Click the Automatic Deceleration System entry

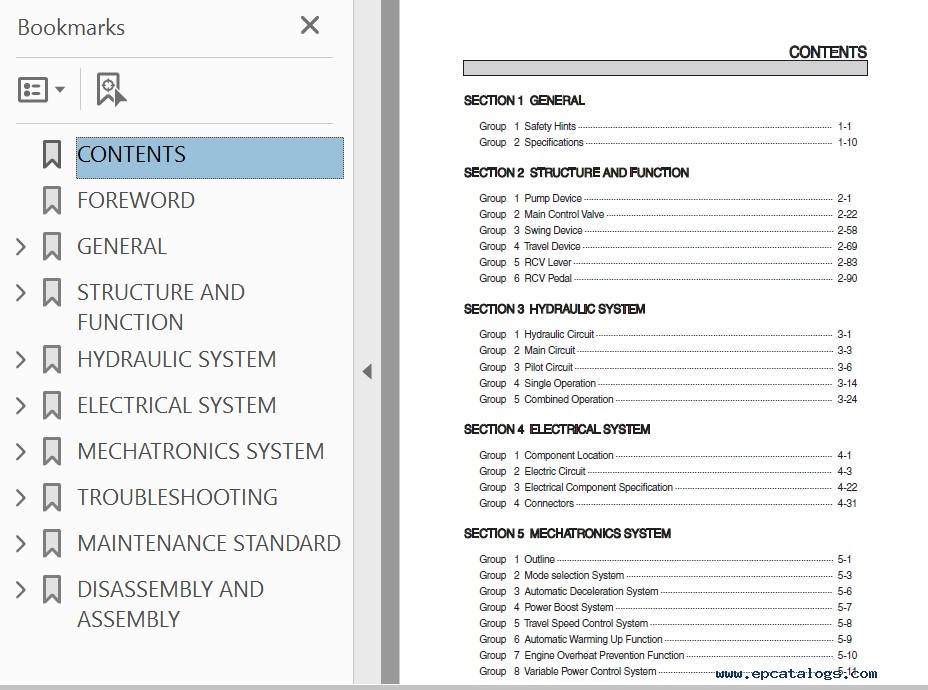tap(665, 591)
